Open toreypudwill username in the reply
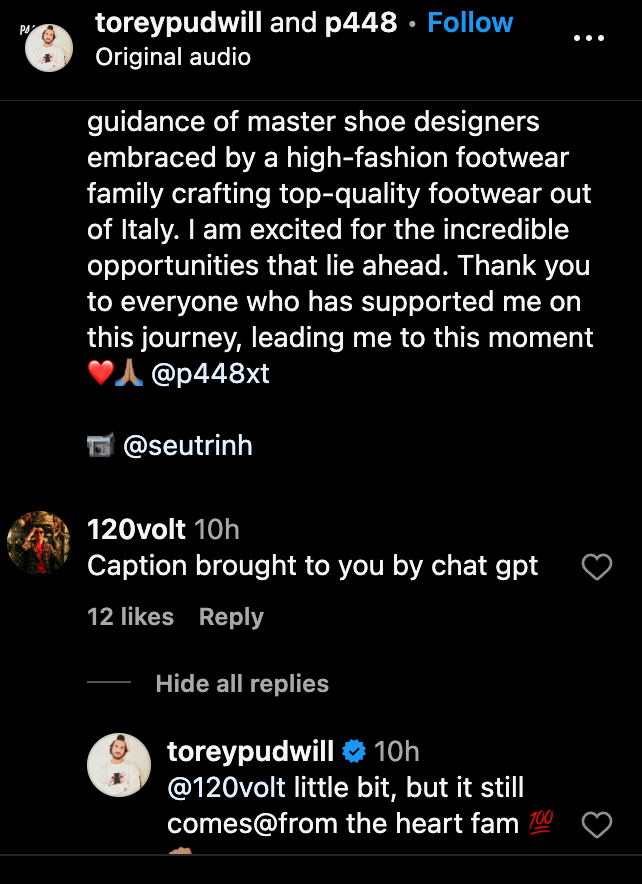The width and height of the screenshot is (642, 884). [250, 751]
